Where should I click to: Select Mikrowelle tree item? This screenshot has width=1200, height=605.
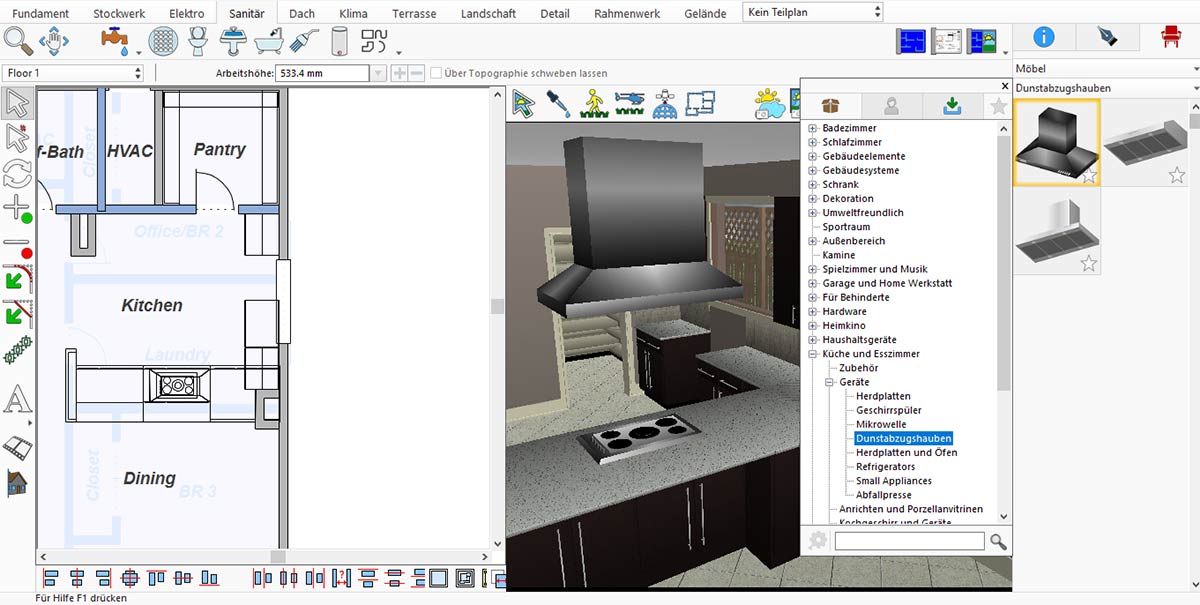pyautogui.click(x=881, y=424)
